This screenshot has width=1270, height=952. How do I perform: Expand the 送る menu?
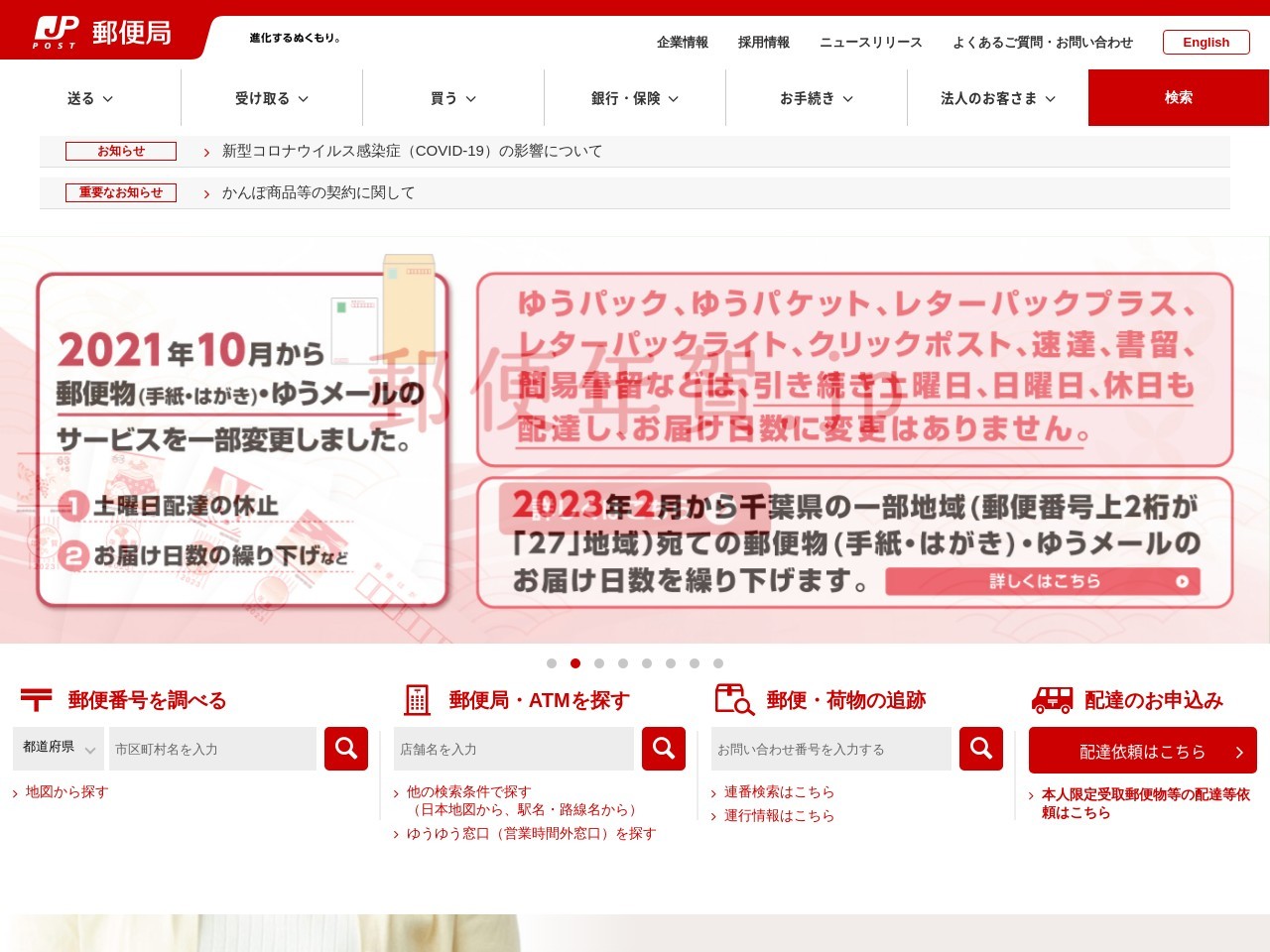pos(90,98)
